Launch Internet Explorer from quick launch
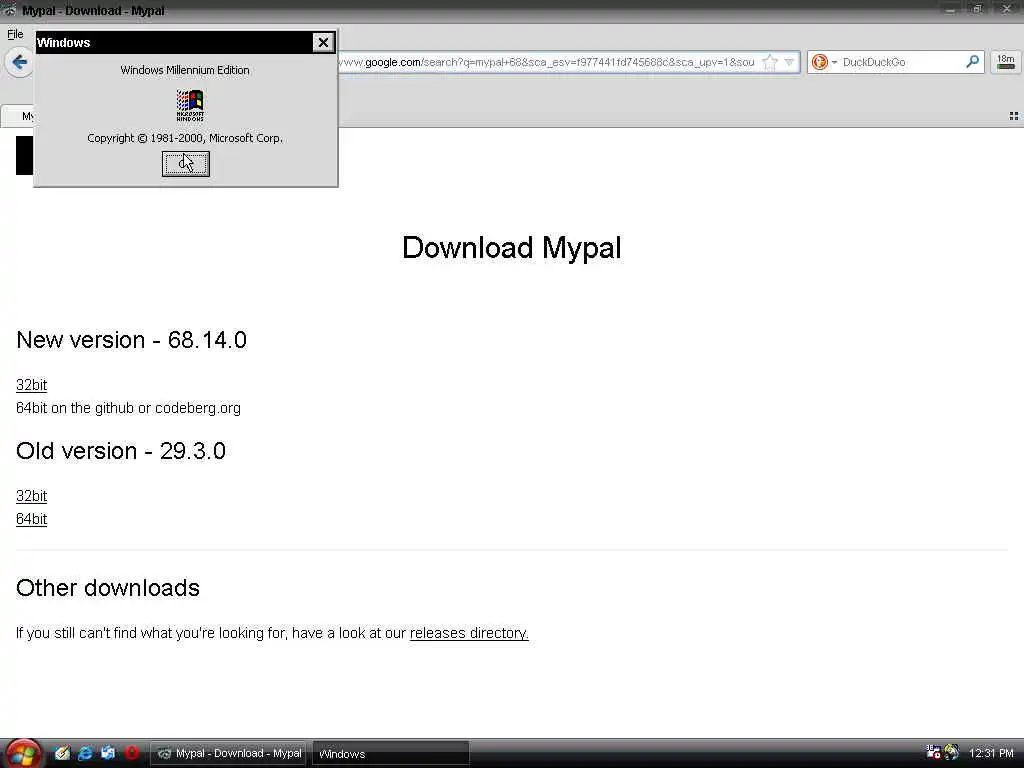Screen dimensions: 1024x768 tap(85, 753)
